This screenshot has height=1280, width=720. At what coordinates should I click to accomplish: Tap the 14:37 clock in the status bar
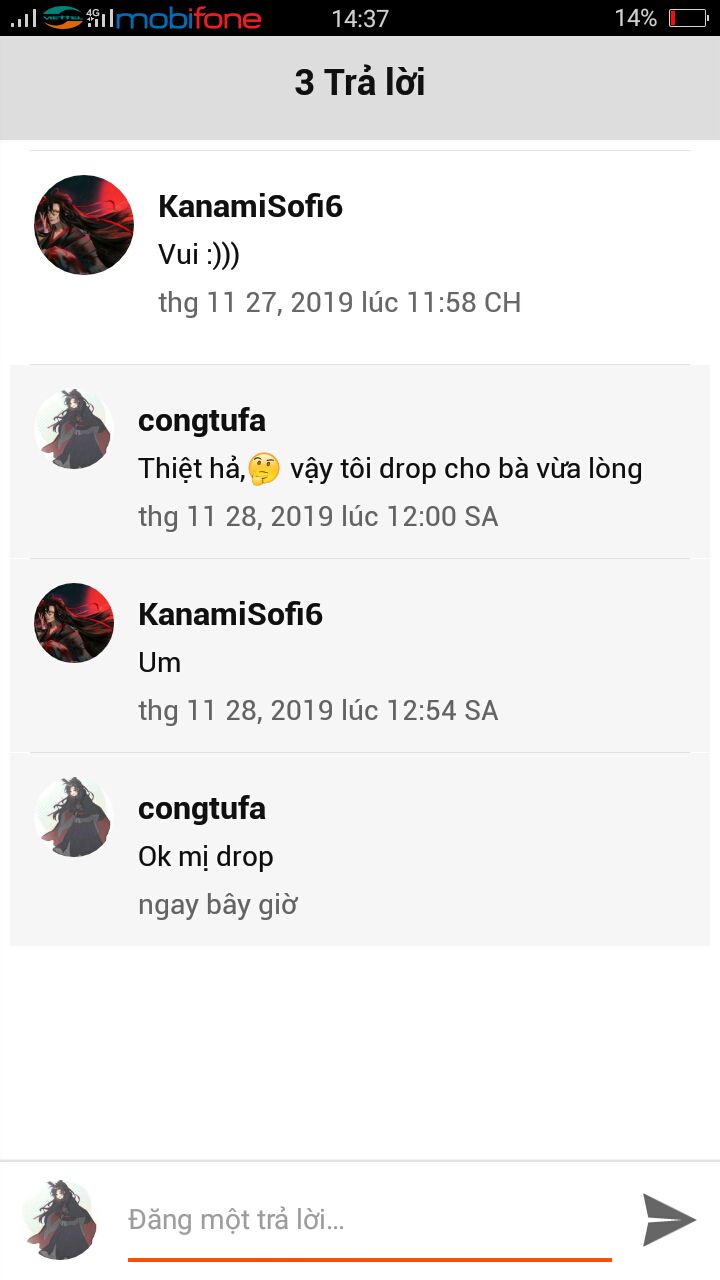point(360,18)
